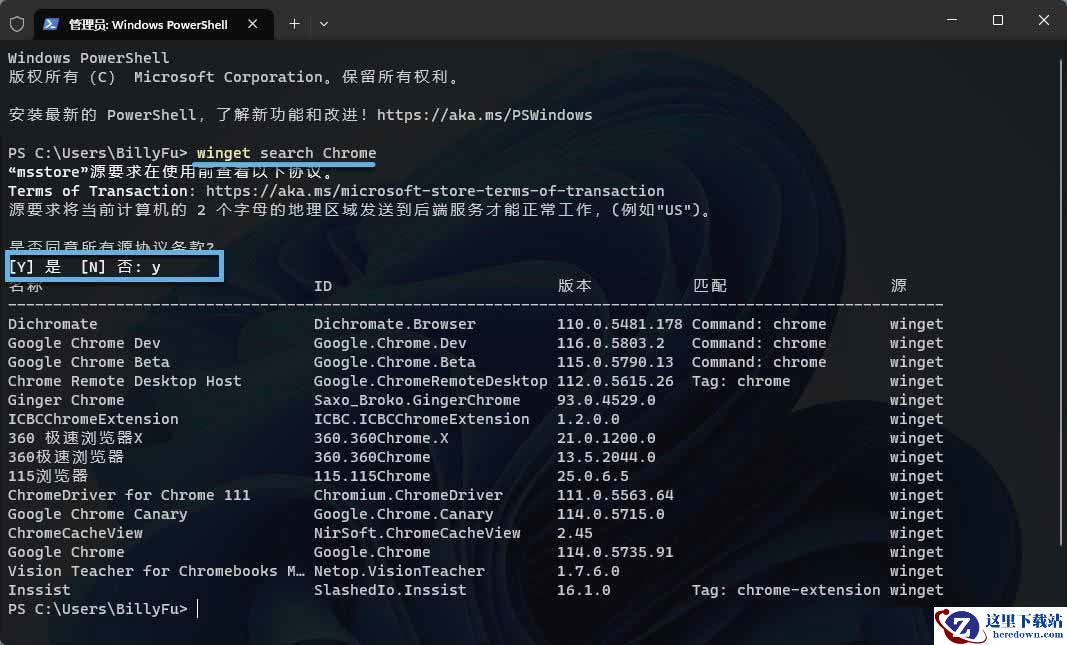1067x645 pixels.
Task: Click the ID 'Netop.VisionTeacher'
Action: coord(399,572)
